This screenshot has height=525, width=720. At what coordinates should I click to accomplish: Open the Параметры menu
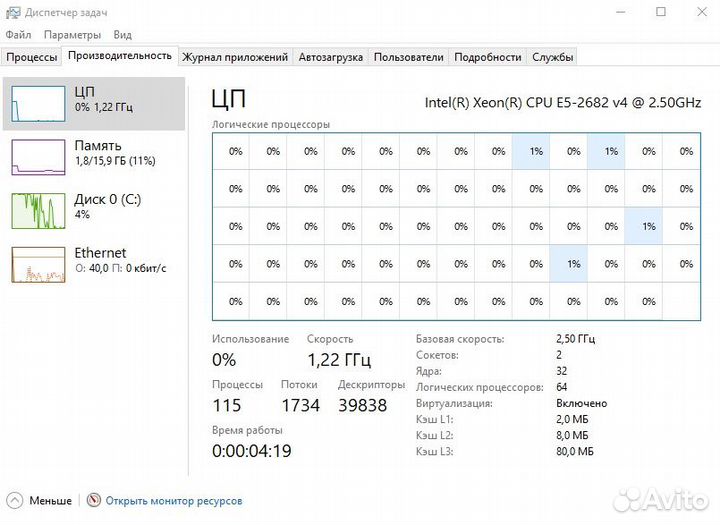point(72,35)
